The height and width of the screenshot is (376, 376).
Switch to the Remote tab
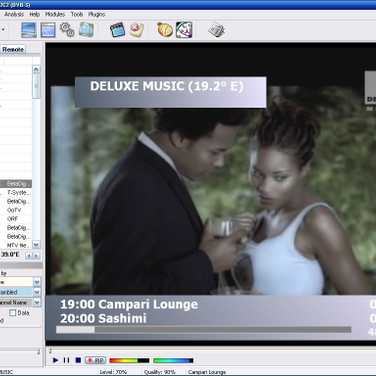(13, 49)
